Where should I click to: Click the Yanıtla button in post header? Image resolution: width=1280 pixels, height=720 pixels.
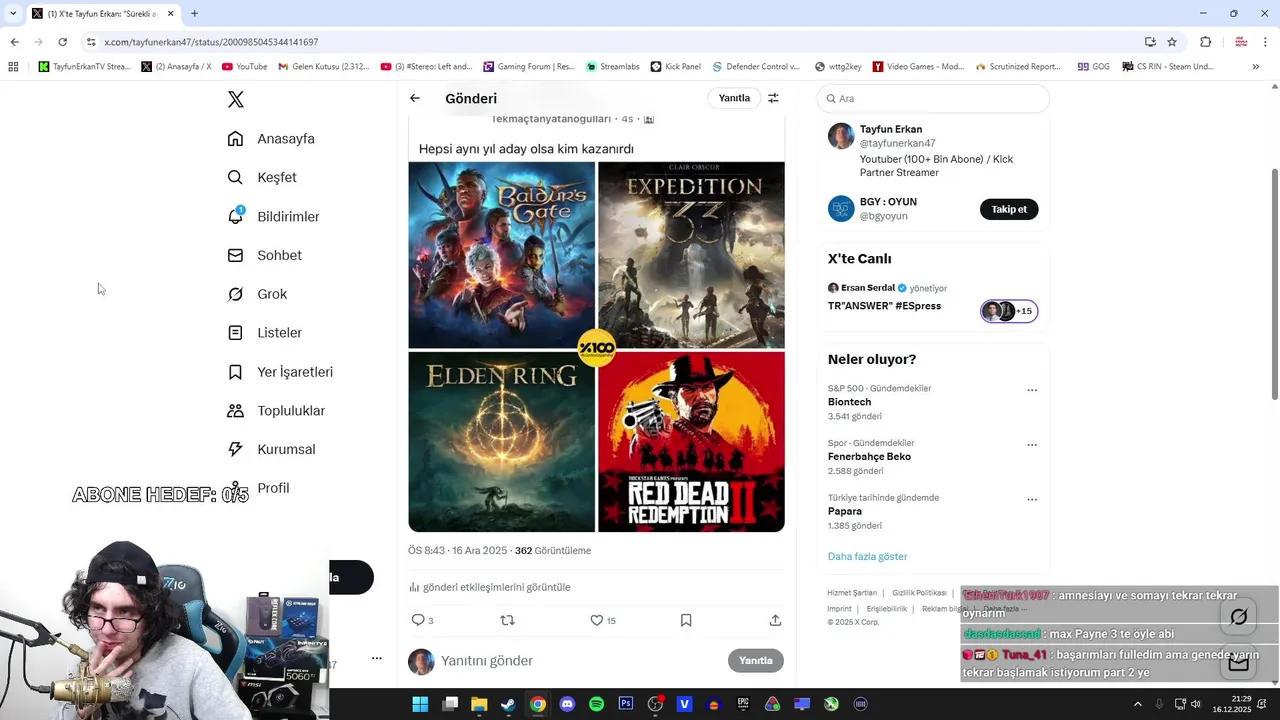click(734, 98)
